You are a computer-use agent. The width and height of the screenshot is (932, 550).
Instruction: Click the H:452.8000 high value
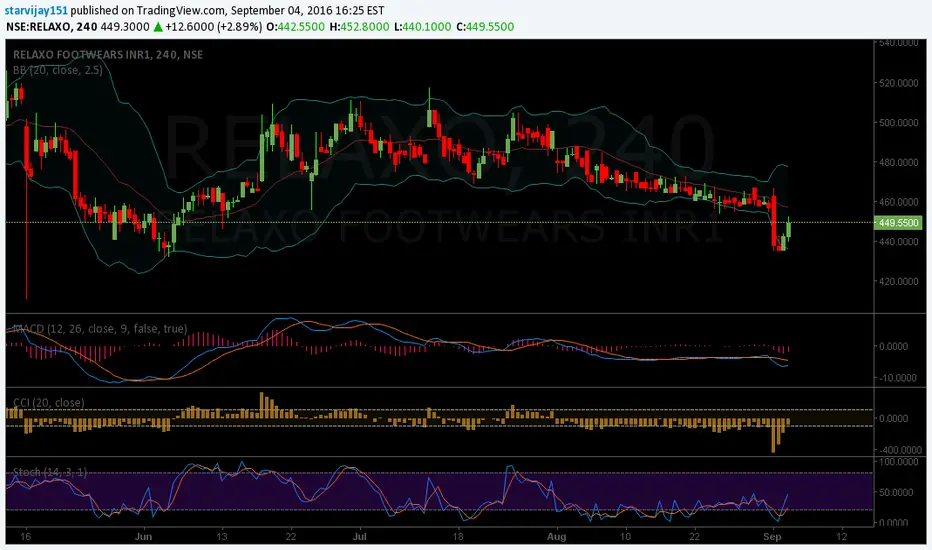[360, 27]
